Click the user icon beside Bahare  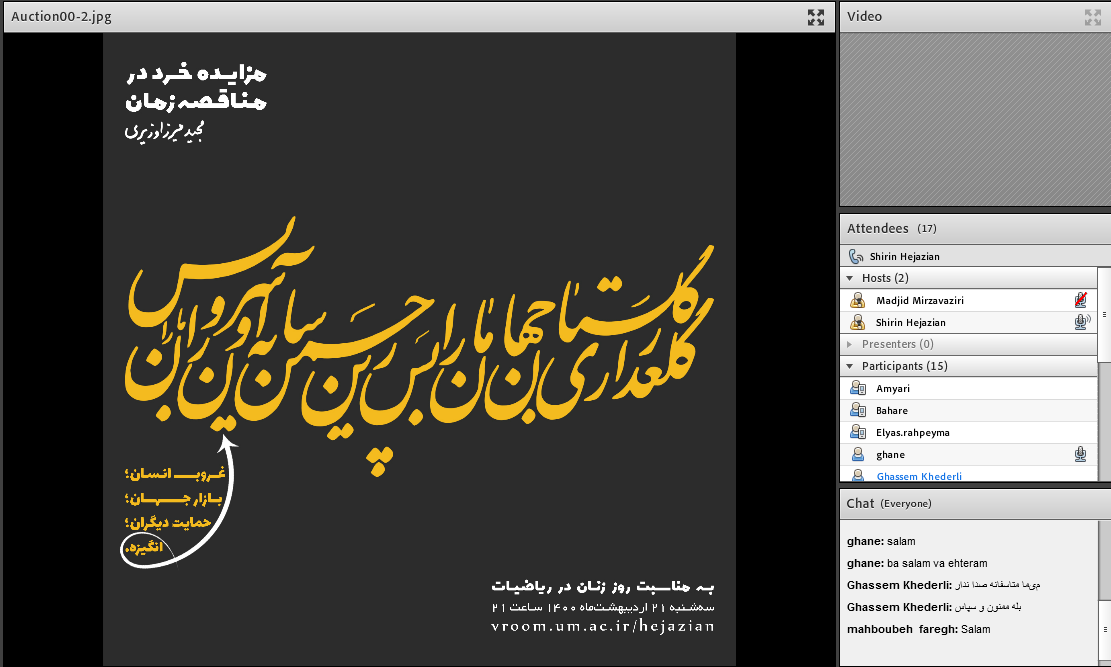857,411
